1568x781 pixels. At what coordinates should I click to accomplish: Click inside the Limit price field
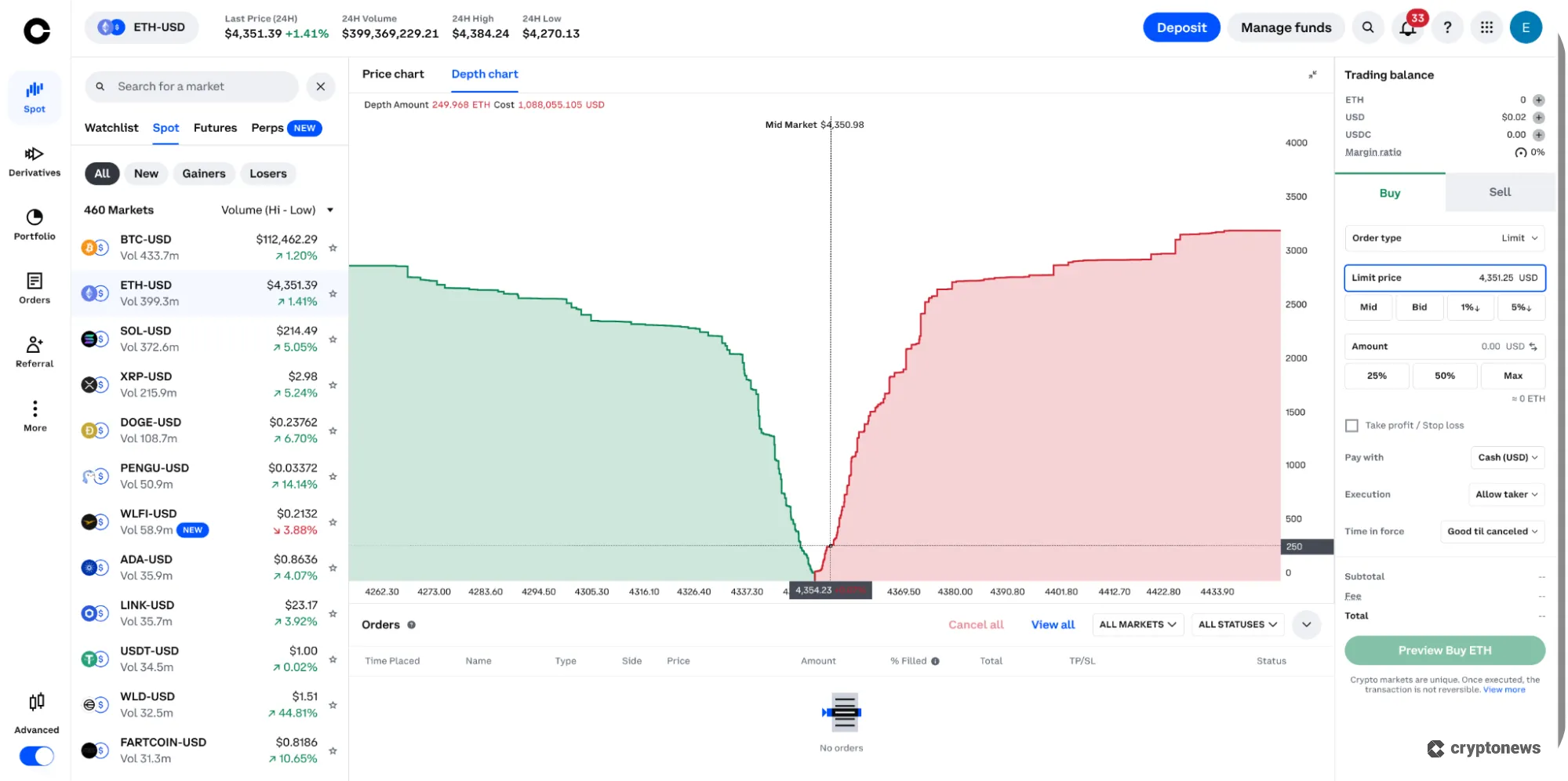point(1445,278)
